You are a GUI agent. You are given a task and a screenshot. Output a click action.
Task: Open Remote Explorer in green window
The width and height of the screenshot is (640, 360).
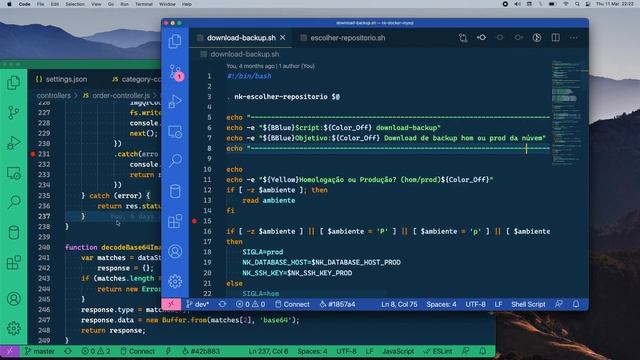(x=13, y=173)
